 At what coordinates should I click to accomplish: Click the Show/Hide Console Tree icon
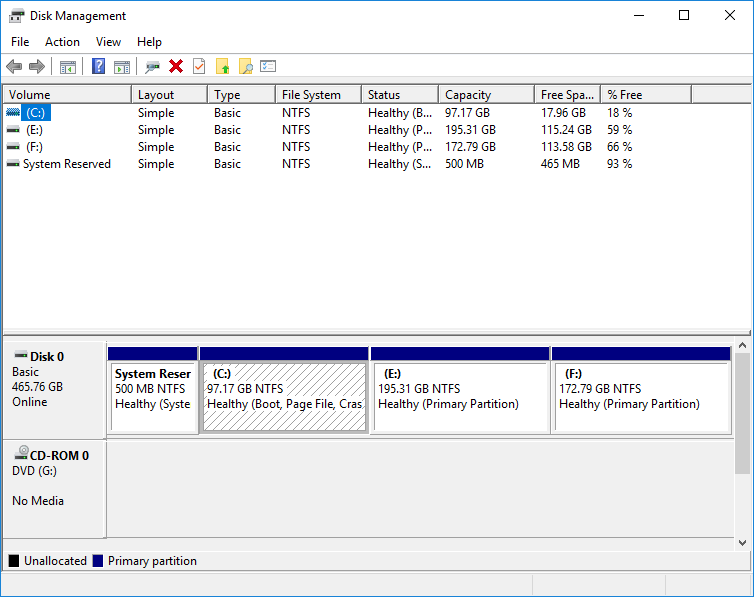68,67
